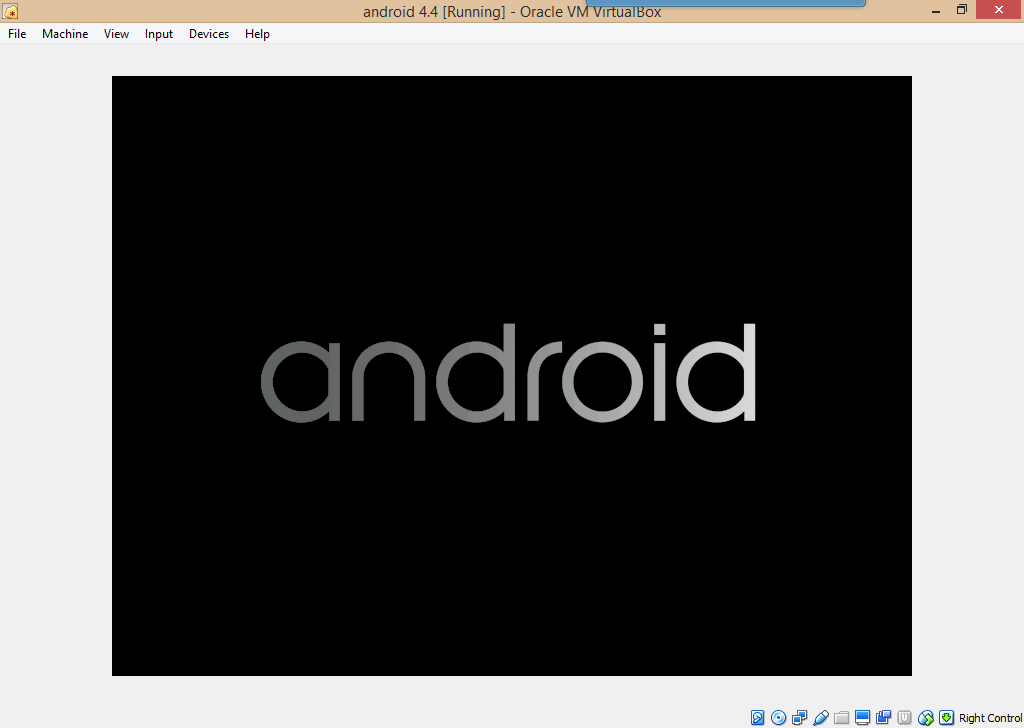1024x728 pixels.
Task: Close the VirtualBox VM window
Action: tap(999, 10)
